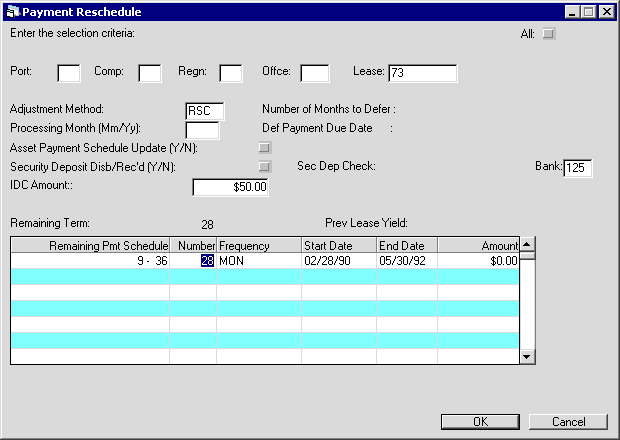Select the highlighted Number cell 28
Image resolution: width=620 pixels, height=440 pixels.
[193, 261]
